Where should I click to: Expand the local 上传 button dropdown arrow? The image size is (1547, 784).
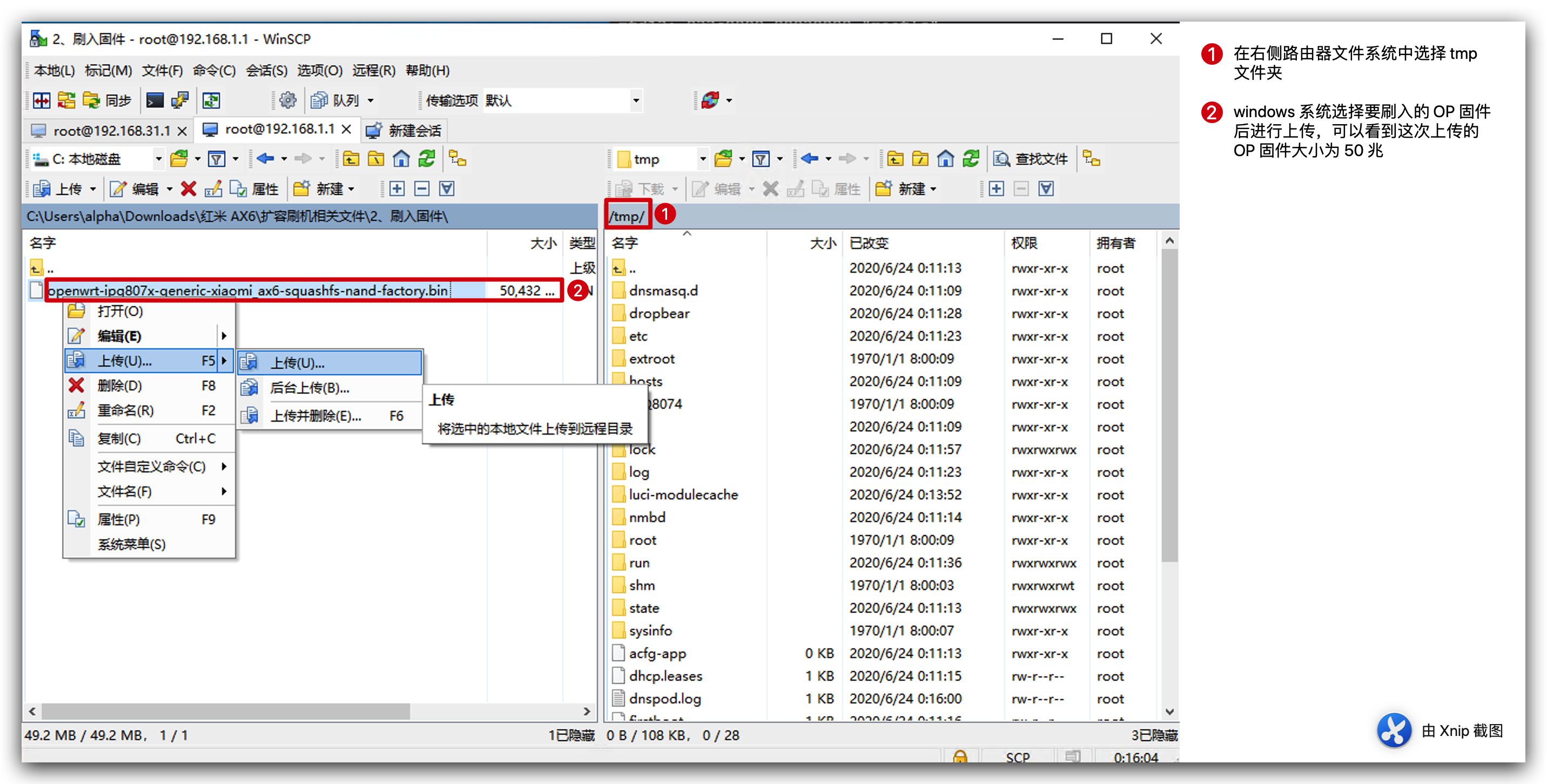tap(93, 190)
